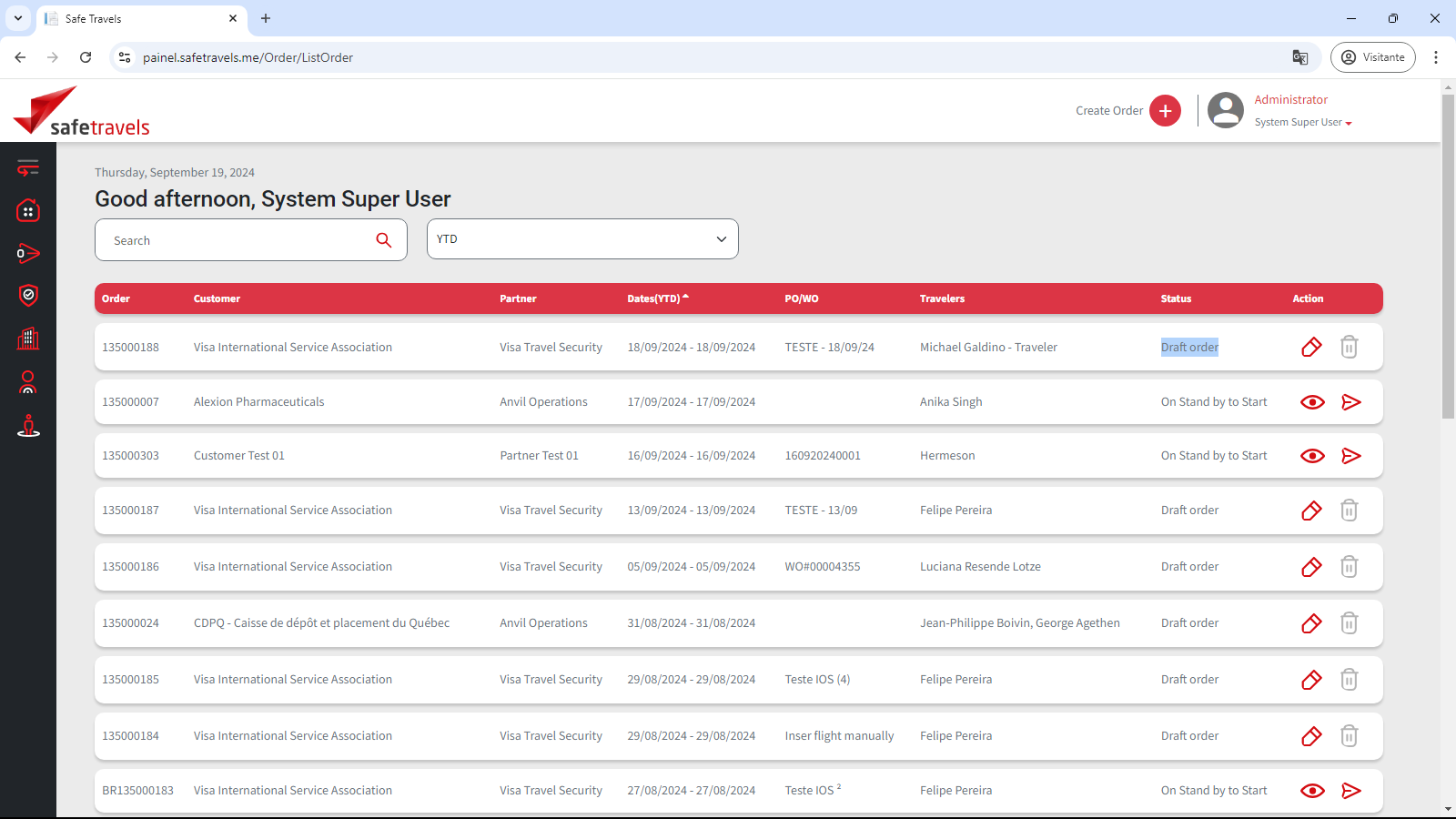Select the Safe Travels browser tab
The width and height of the screenshot is (1456, 819).
point(136,18)
